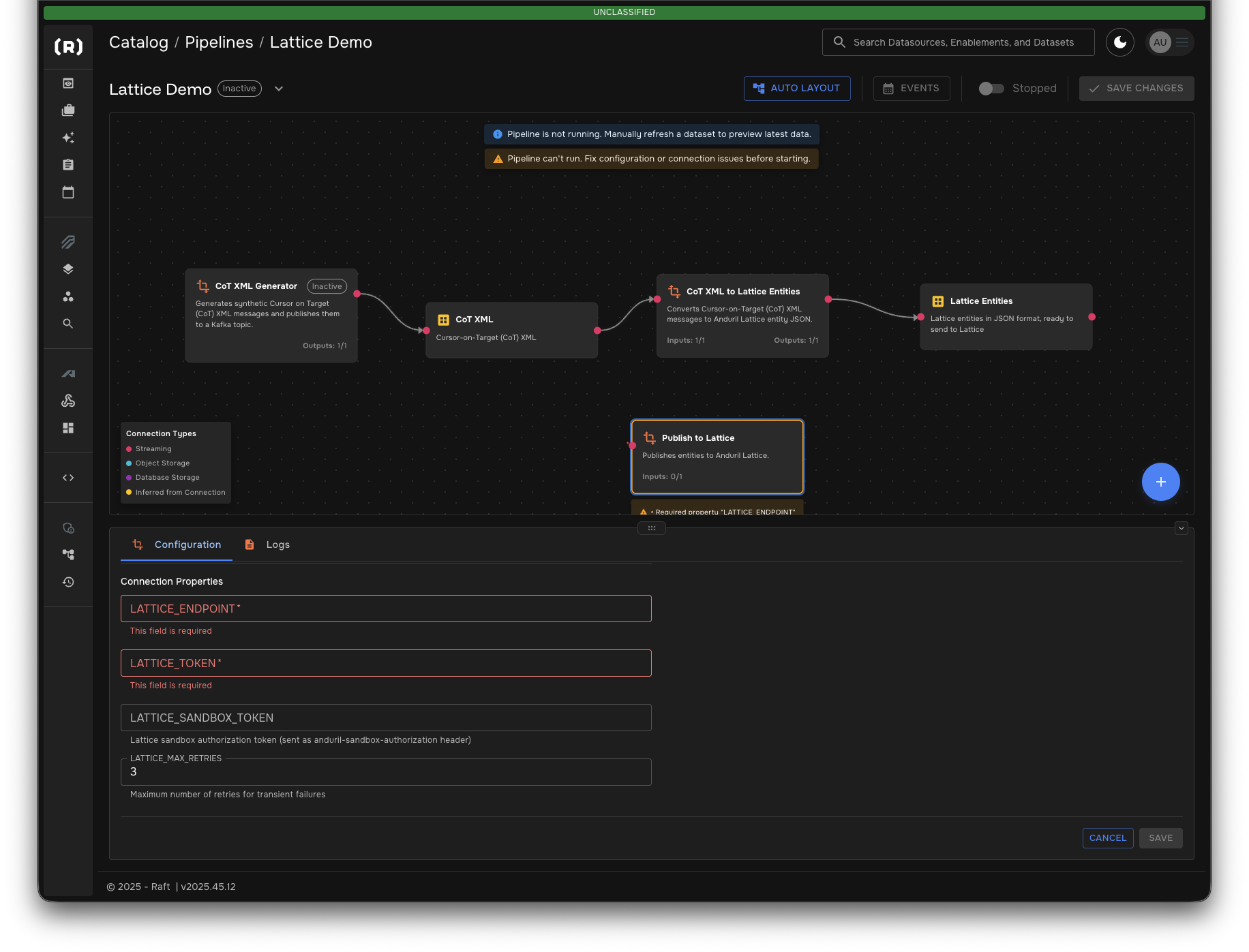
Task: Open the three-dots cluster sidebar icon
Action: pos(68,296)
